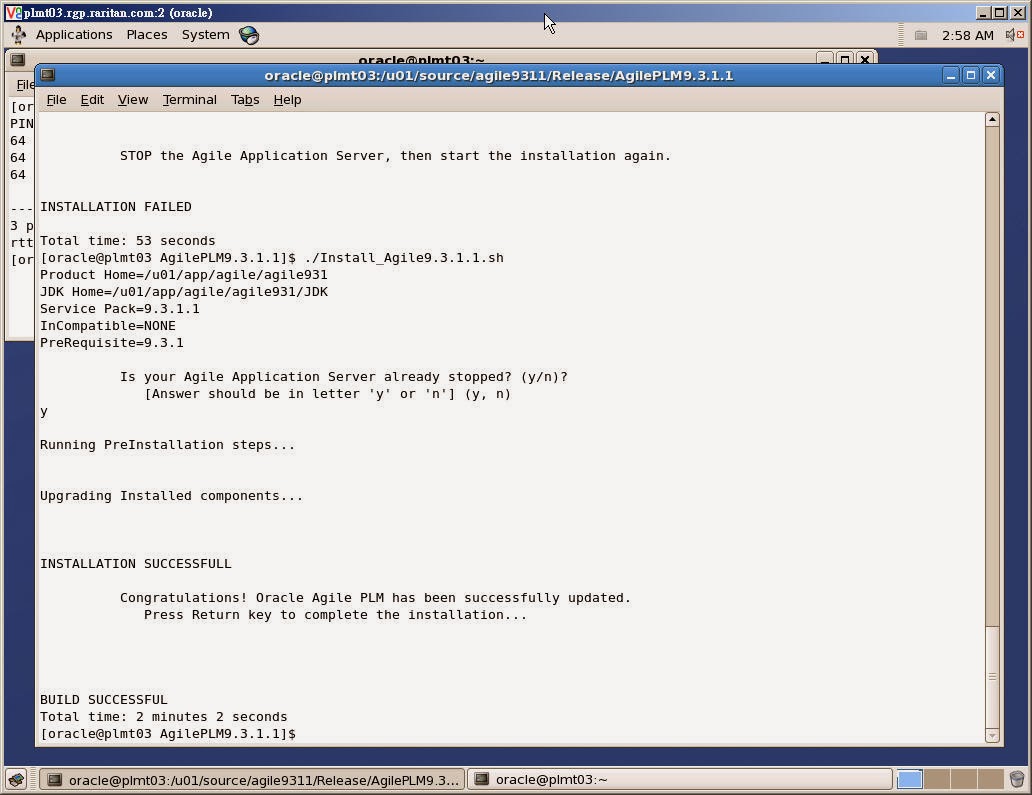Screen dimensions: 1032x795
Task: Open the File menu in front terminal
Action: pos(56,99)
